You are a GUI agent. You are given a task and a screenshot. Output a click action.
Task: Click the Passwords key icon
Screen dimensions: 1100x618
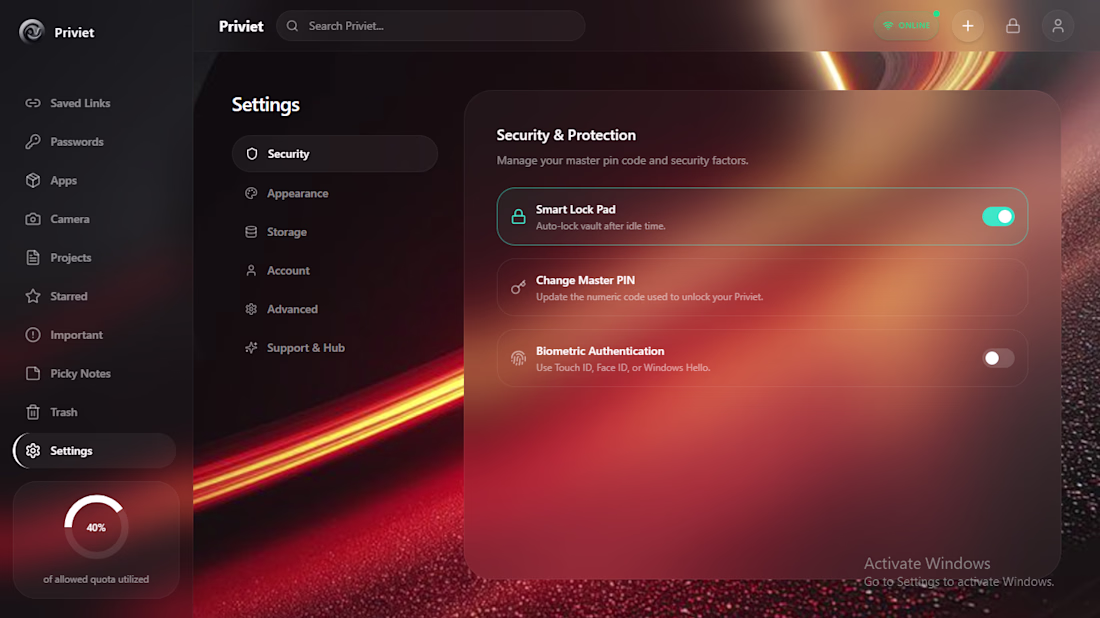33,142
